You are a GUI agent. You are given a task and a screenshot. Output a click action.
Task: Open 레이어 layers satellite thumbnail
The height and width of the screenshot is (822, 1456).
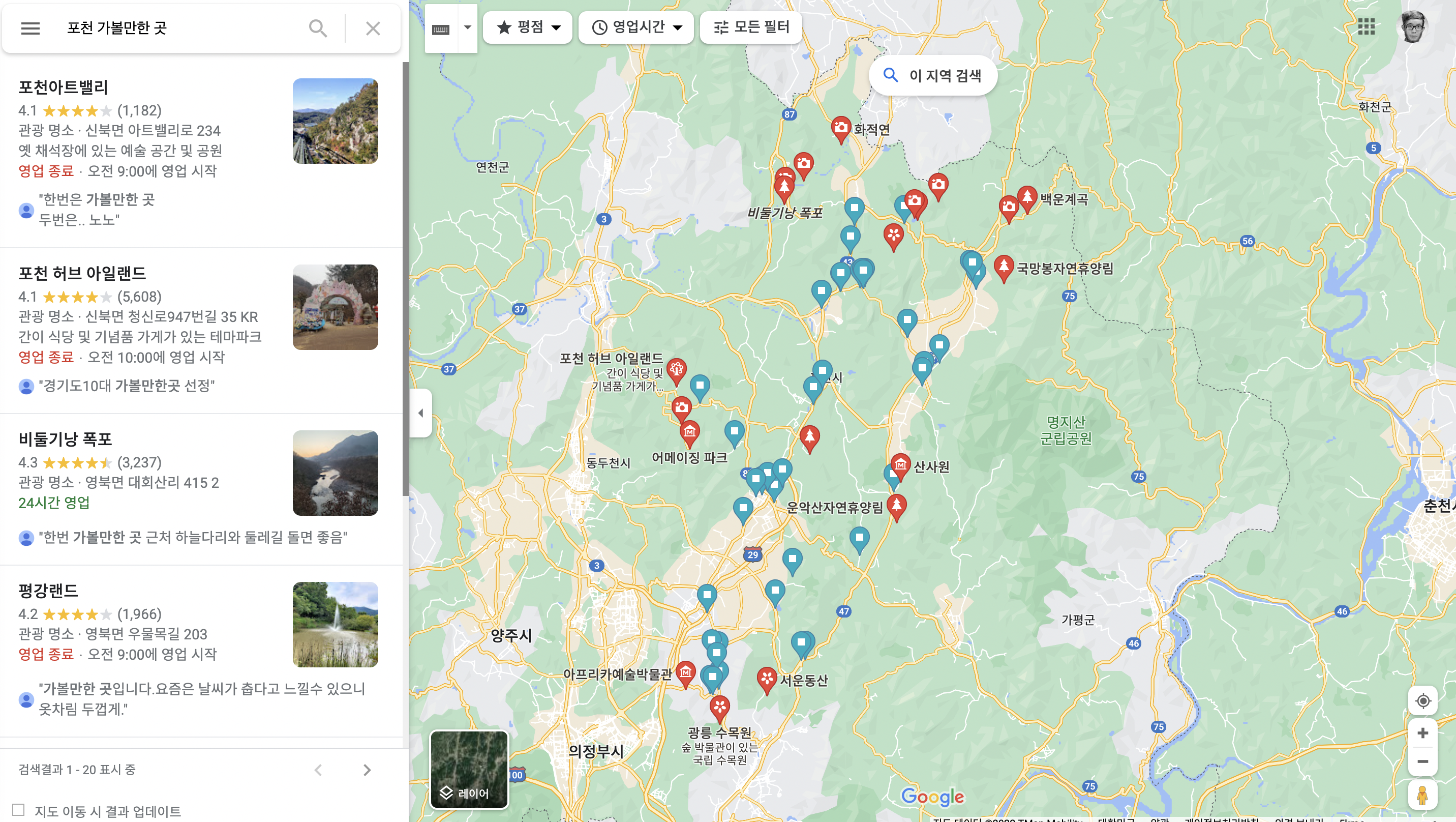click(x=469, y=769)
